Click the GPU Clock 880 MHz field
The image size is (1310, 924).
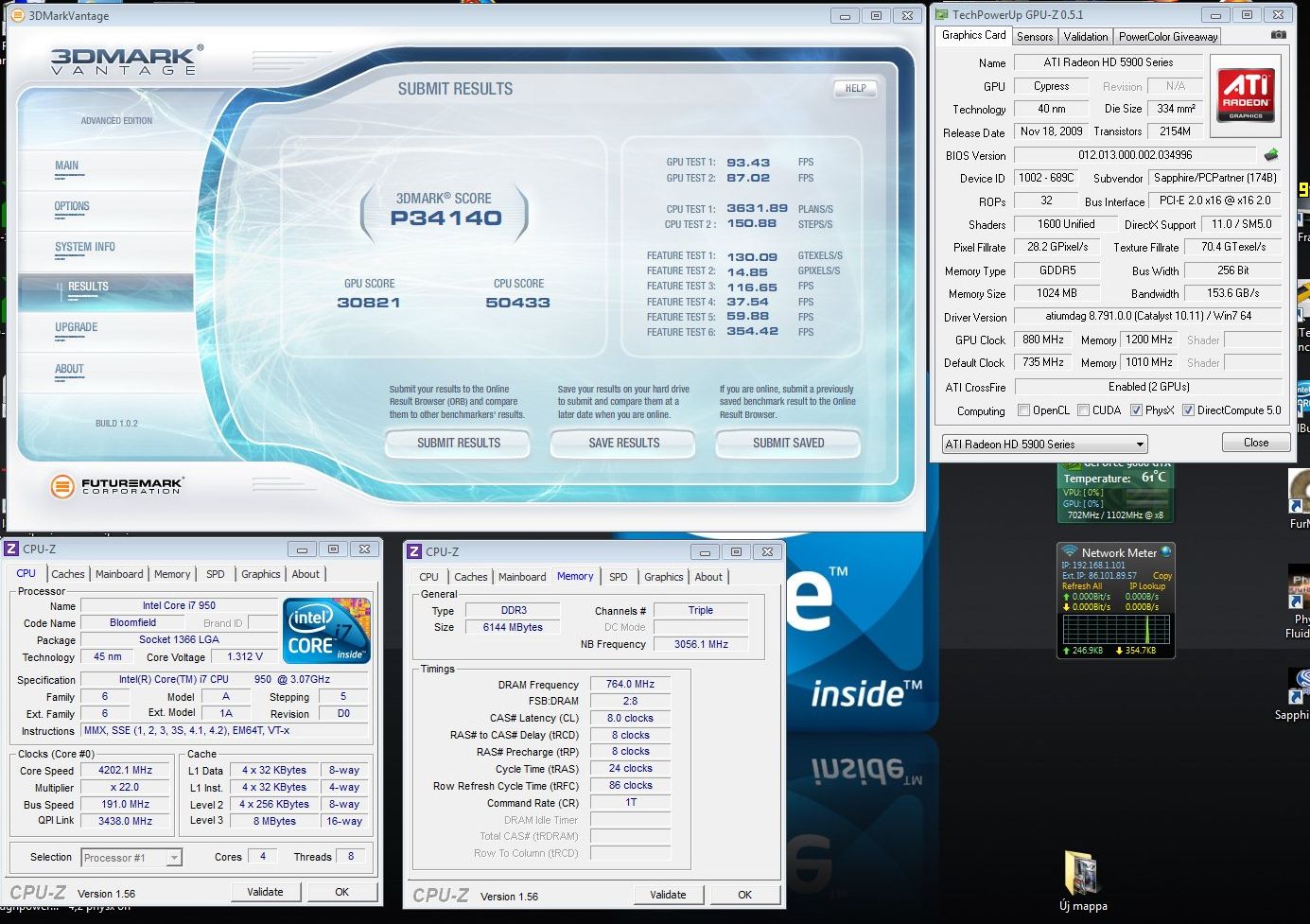pyautogui.click(x=1043, y=340)
